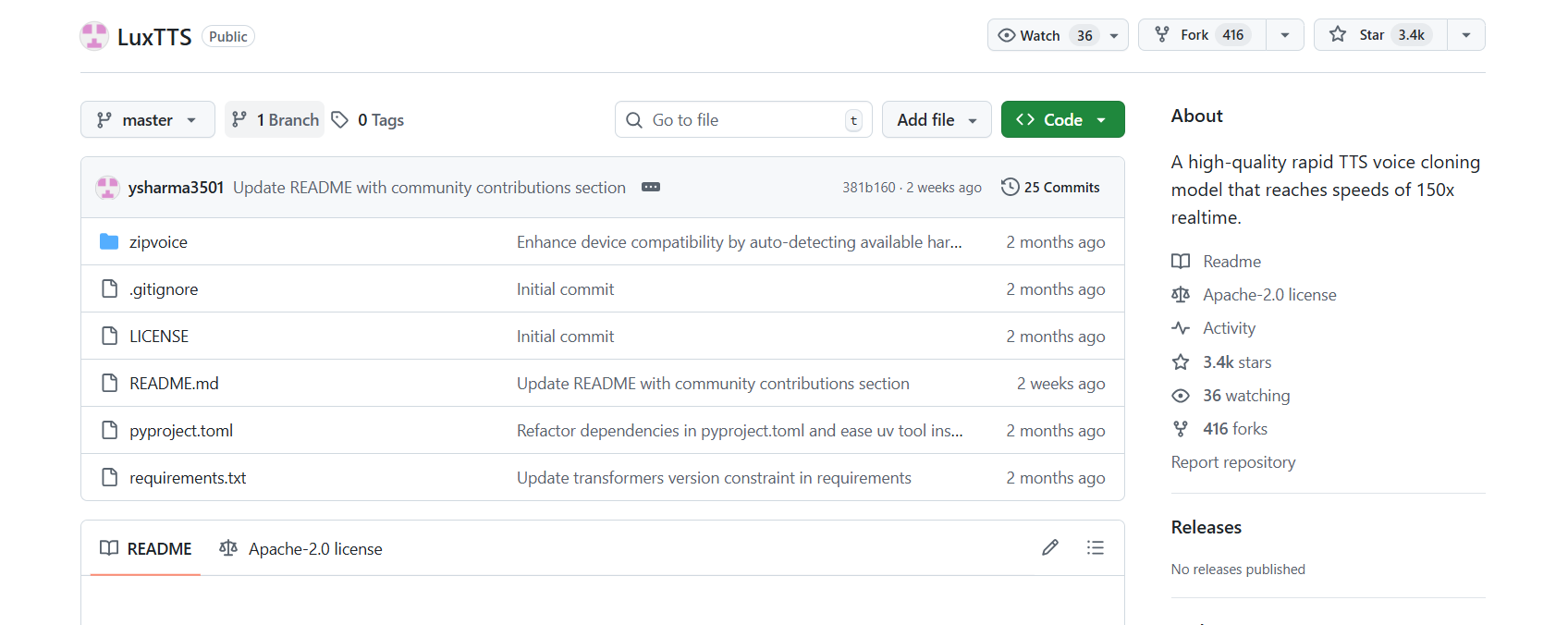The image size is (1568, 625).
Task: Open the Fork options dropdown arrow
Action: point(1285,35)
